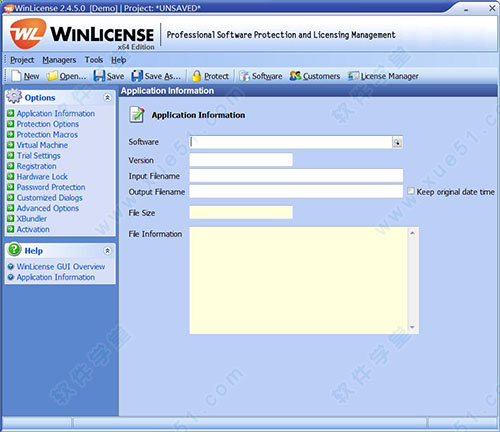Close the WinLicense window
Viewport: 500px width, 432px height.
coord(492,8)
